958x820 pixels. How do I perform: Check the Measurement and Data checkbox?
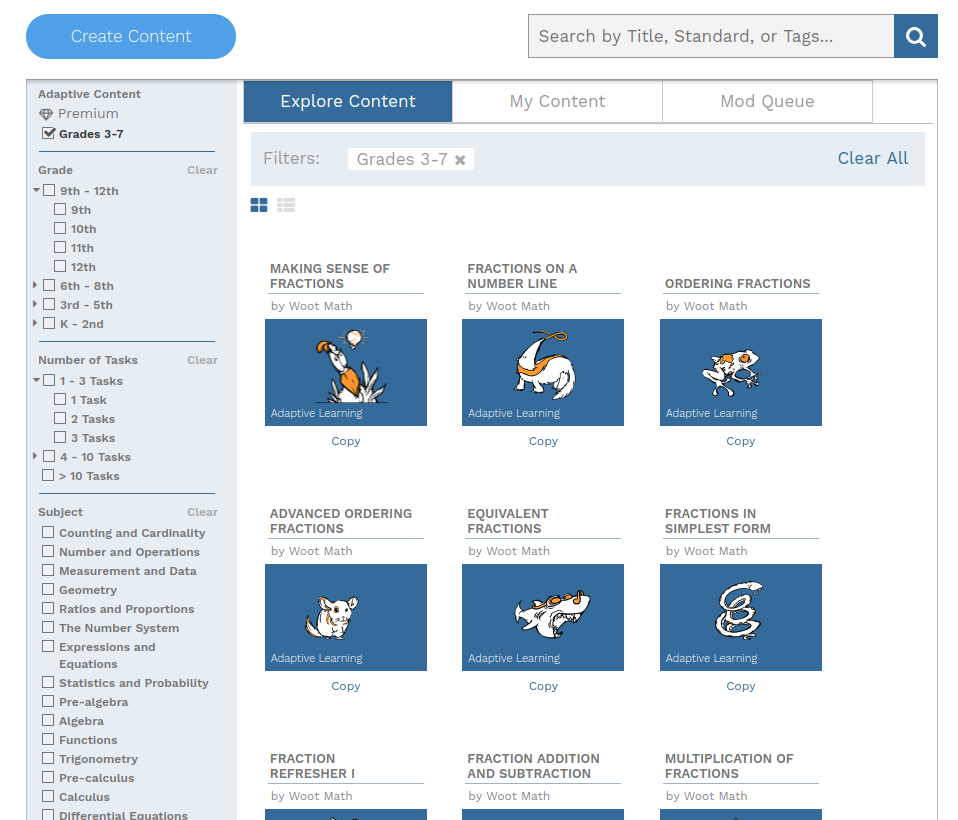pyautogui.click(x=48, y=570)
